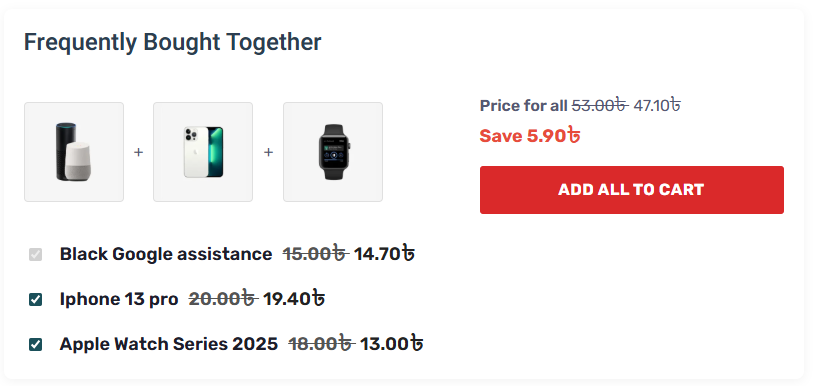
Task: Add all items to cart
Action: (x=632, y=190)
